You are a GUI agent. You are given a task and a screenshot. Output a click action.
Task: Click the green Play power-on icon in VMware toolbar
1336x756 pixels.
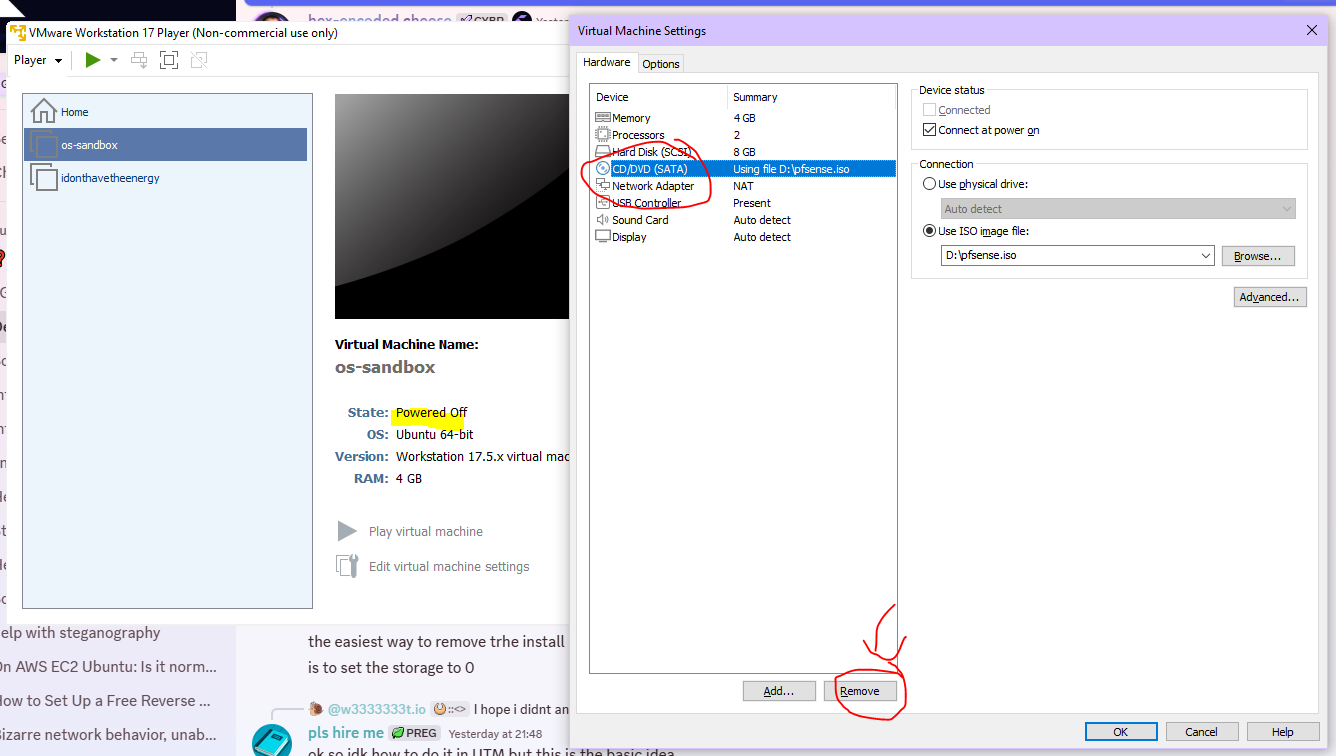(93, 60)
